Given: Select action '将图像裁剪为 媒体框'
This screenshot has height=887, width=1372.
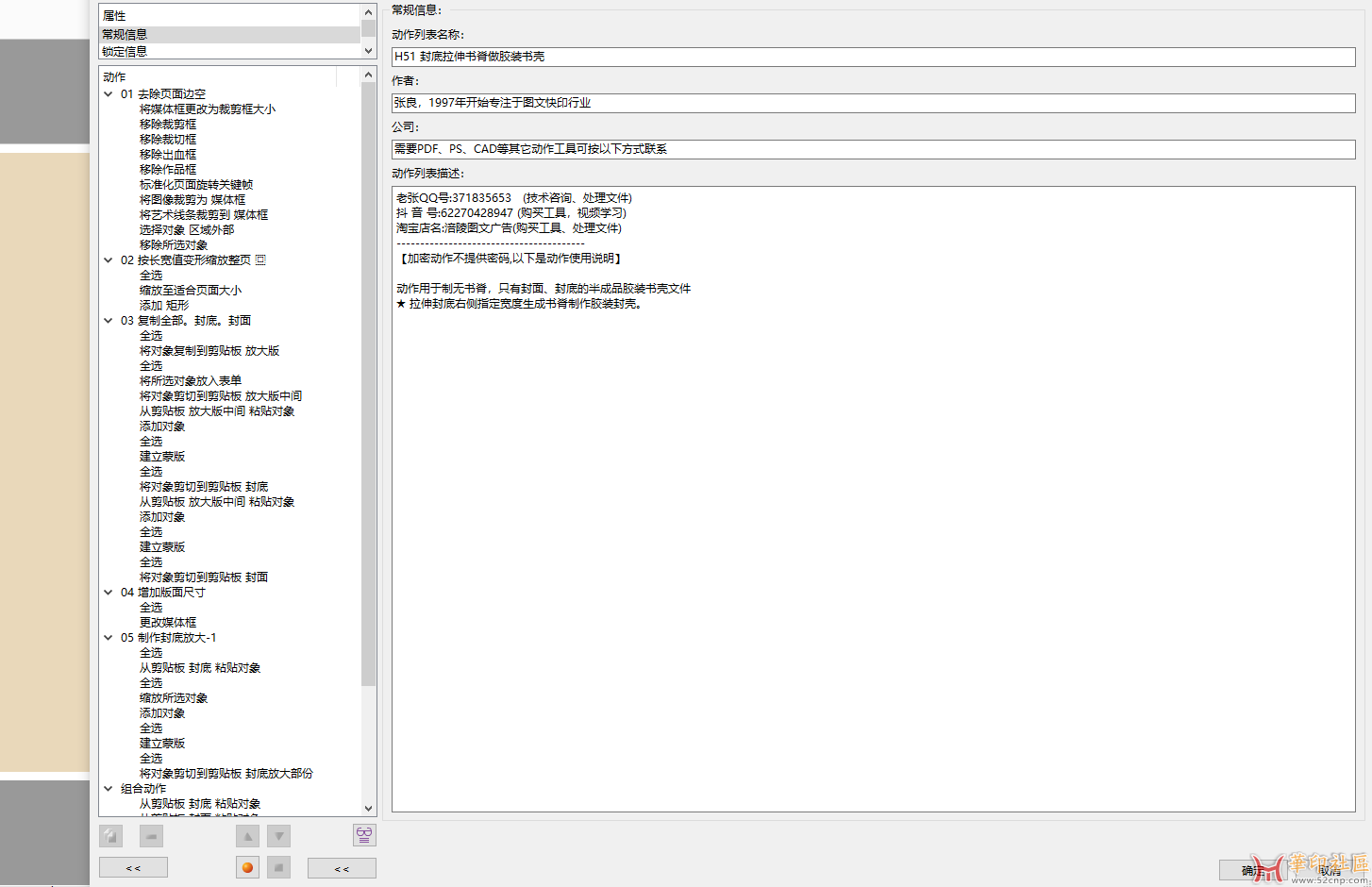Looking at the screenshot, I should (192, 200).
